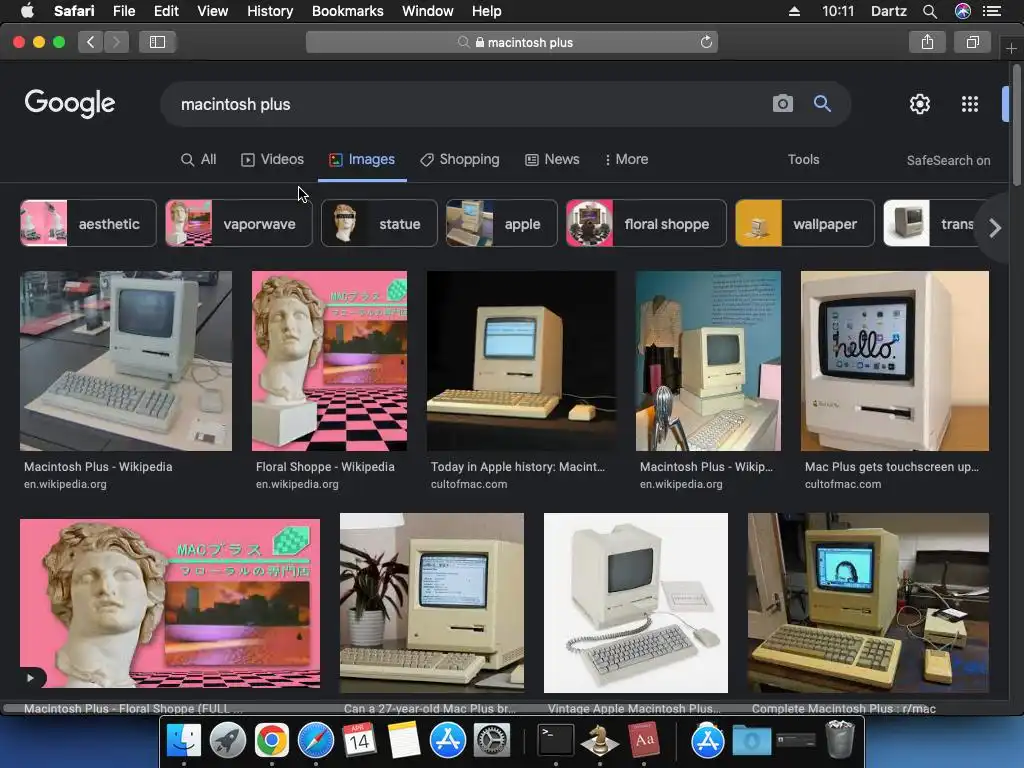Open the hello touchscreen Mac Plus thumbnail
The image size is (1024, 768).
(895, 361)
